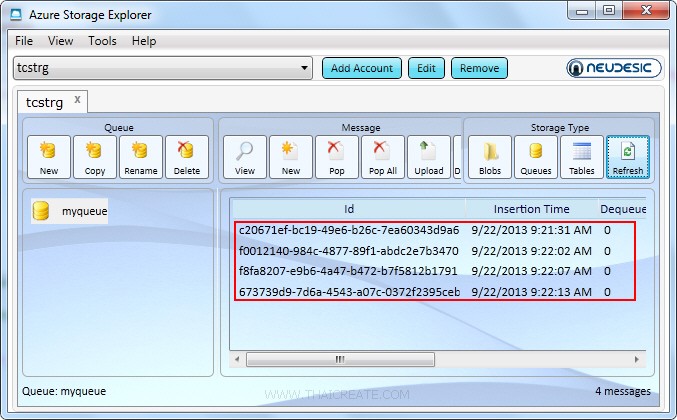The width and height of the screenshot is (677, 420).
Task: Upload a message file
Action: click(429, 157)
